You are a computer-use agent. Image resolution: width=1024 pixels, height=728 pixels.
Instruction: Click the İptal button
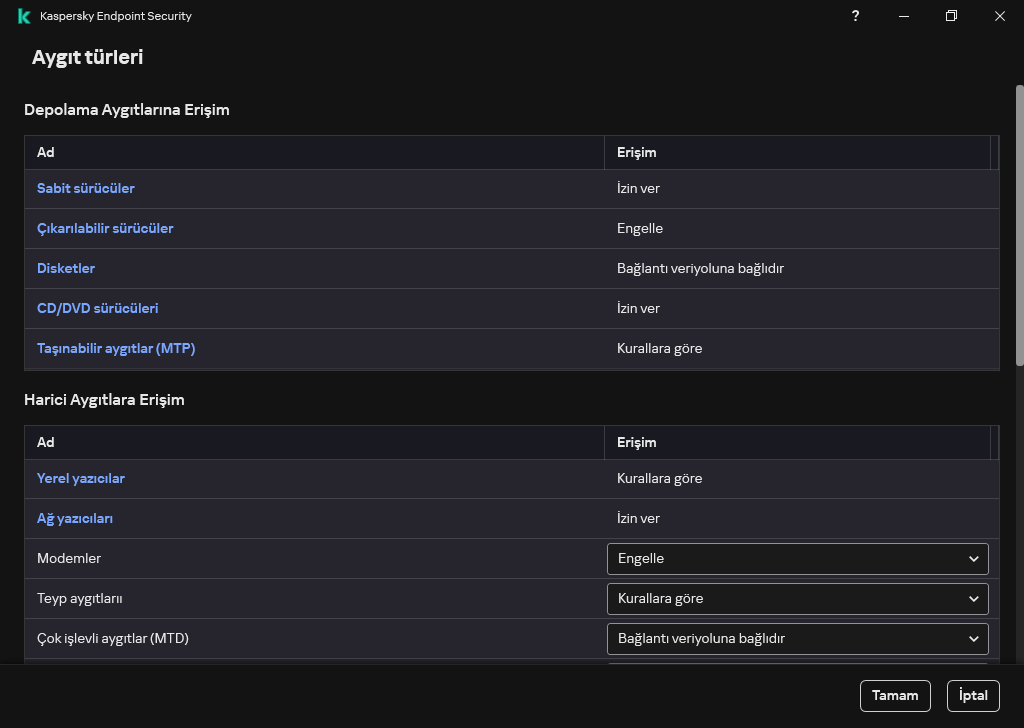tap(973, 696)
